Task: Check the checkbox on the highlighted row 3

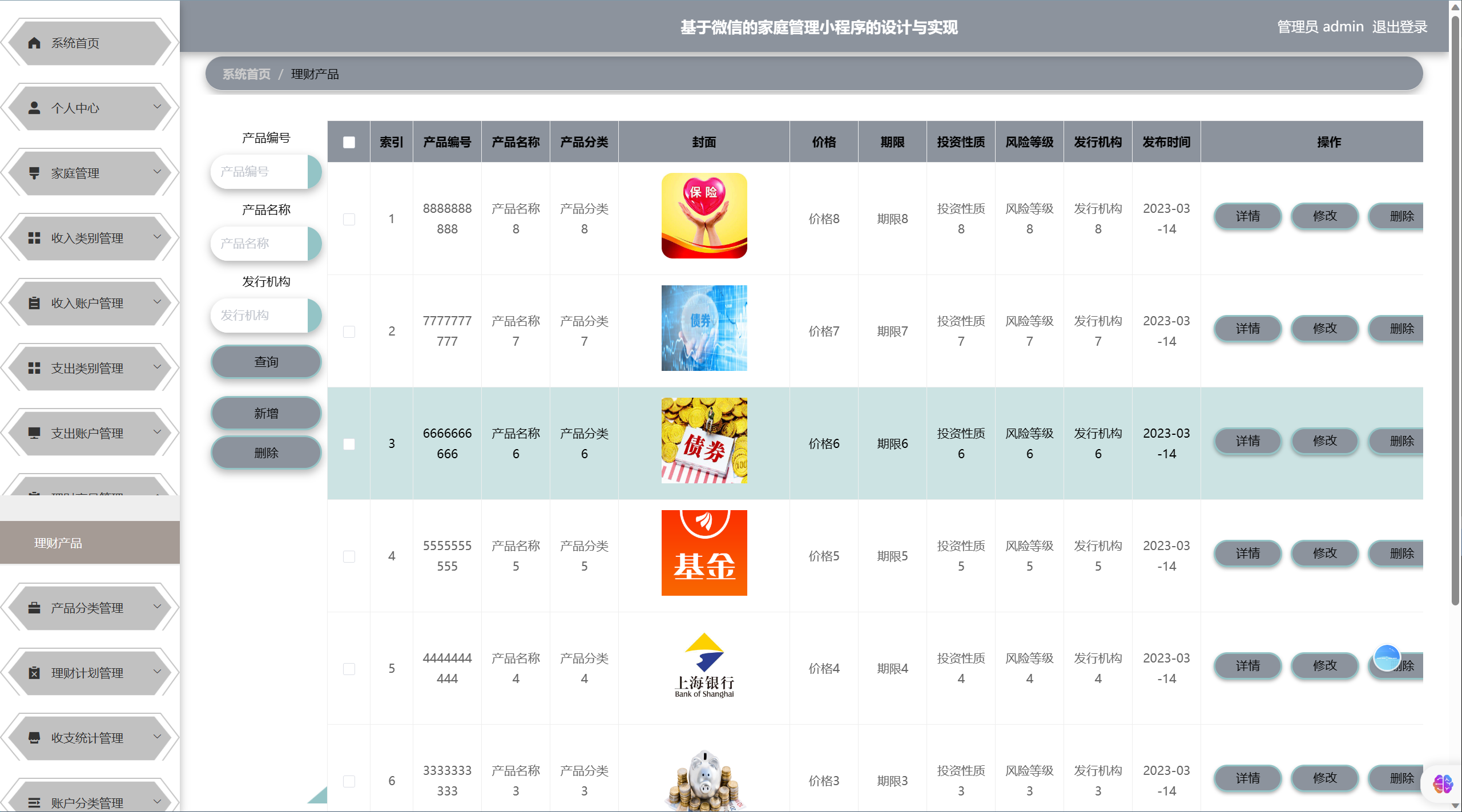Action: pos(349,443)
